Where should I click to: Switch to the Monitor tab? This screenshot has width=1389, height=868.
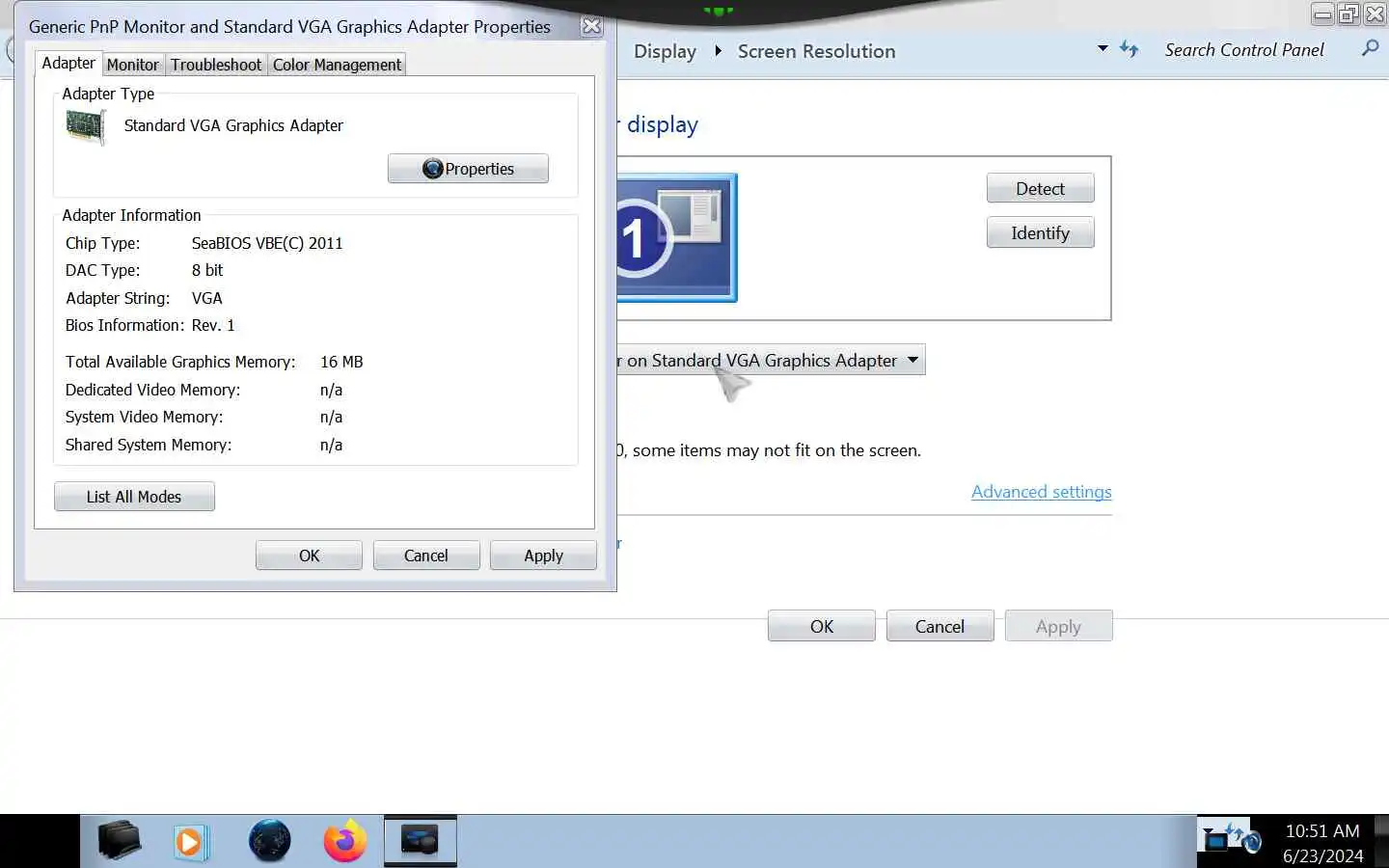(x=132, y=65)
